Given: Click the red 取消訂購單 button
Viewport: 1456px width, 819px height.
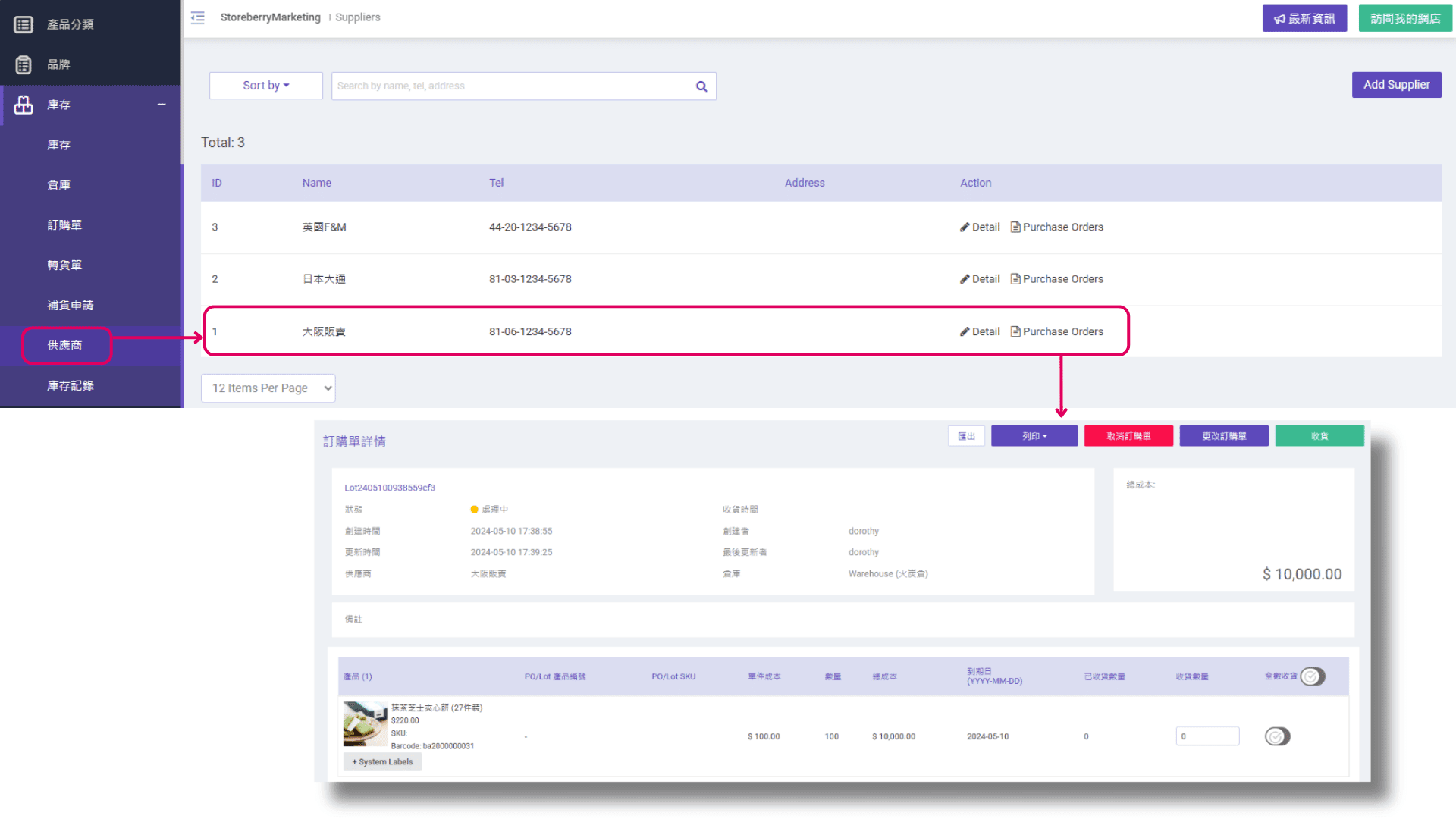Looking at the screenshot, I should 1128,436.
